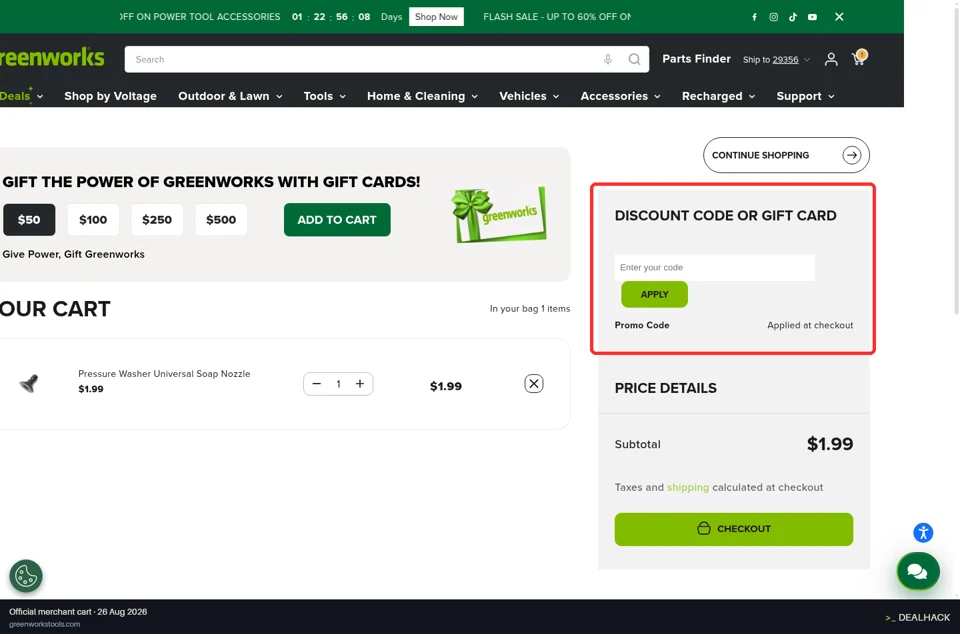The height and width of the screenshot is (634, 960).
Task: Expand the Recharged menu
Action: [718, 96]
